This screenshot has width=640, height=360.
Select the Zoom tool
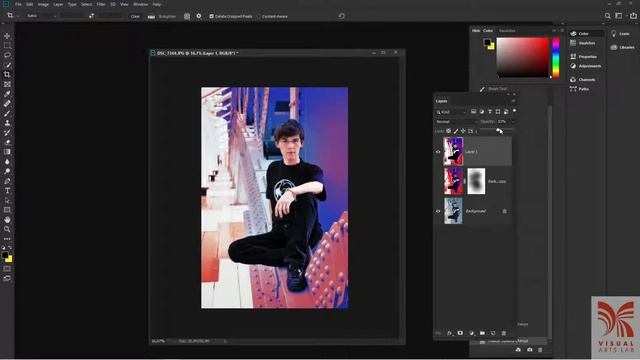pyautogui.click(x=7, y=229)
